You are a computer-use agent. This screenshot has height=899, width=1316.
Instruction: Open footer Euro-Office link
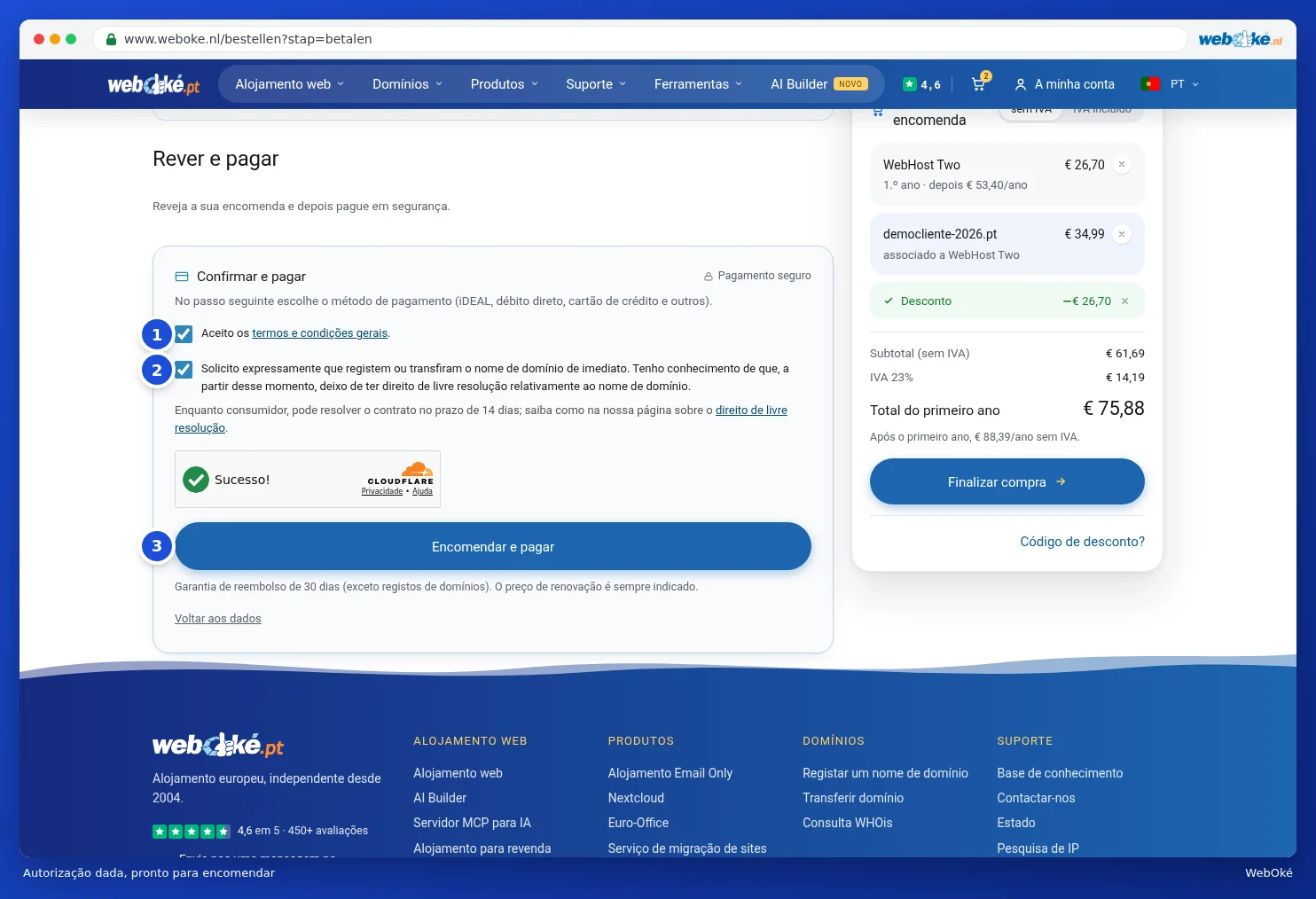tap(638, 823)
